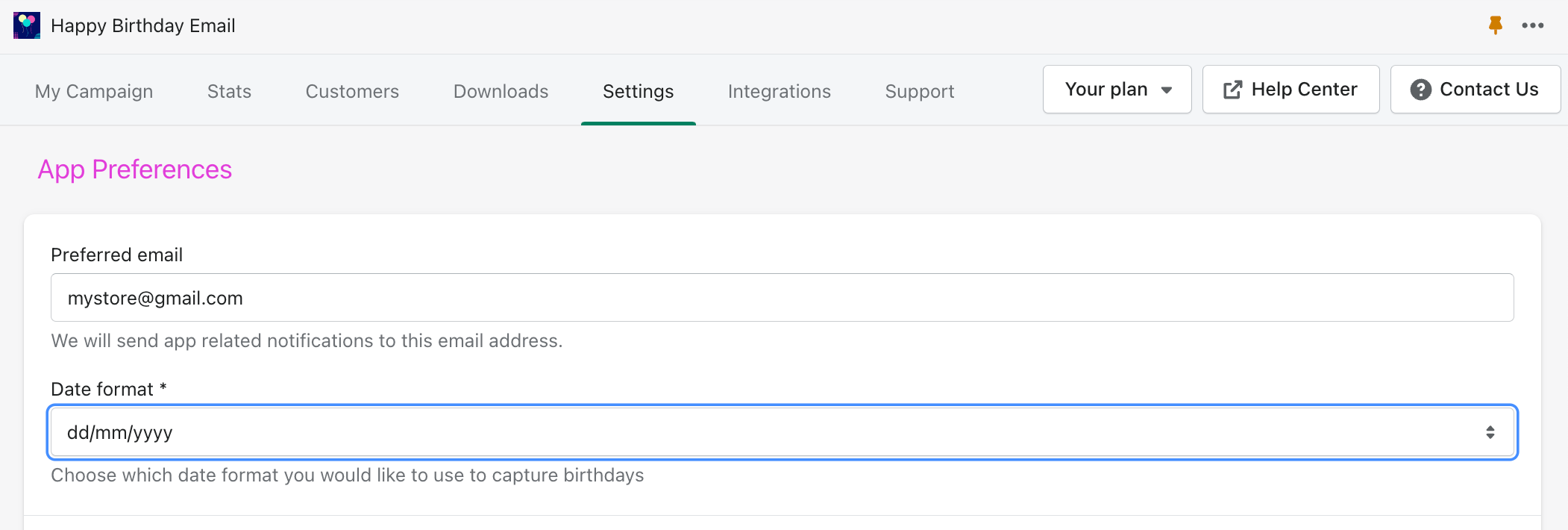
Task: Click the Settings tab
Action: click(x=638, y=91)
